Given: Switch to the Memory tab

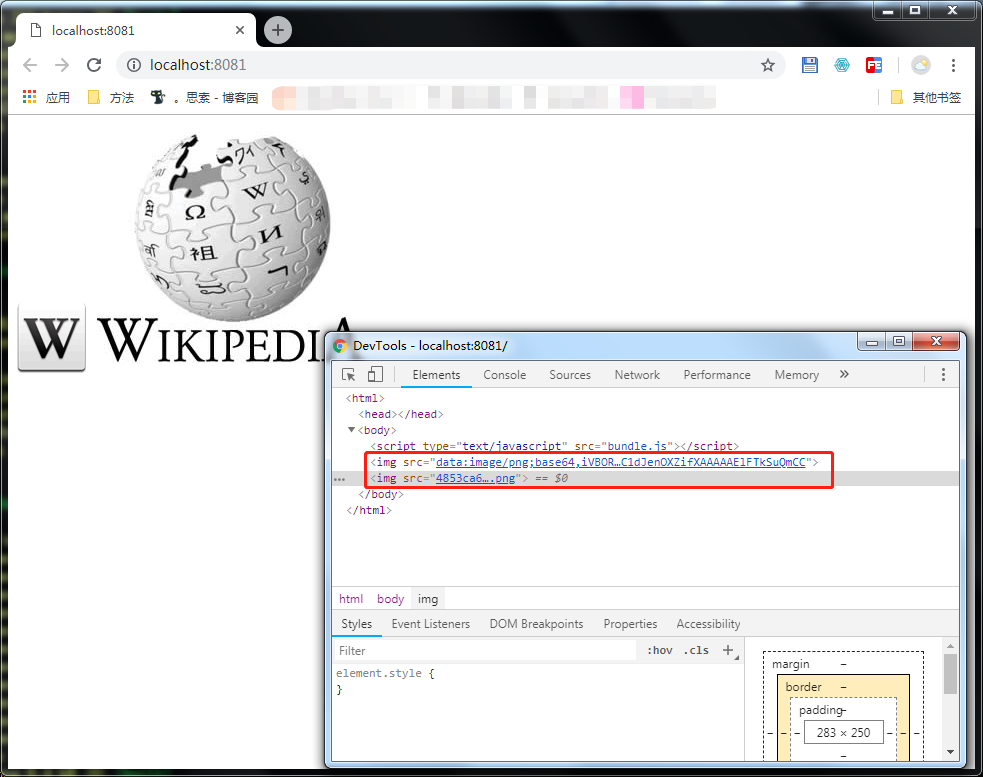Looking at the screenshot, I should point(796,374).
